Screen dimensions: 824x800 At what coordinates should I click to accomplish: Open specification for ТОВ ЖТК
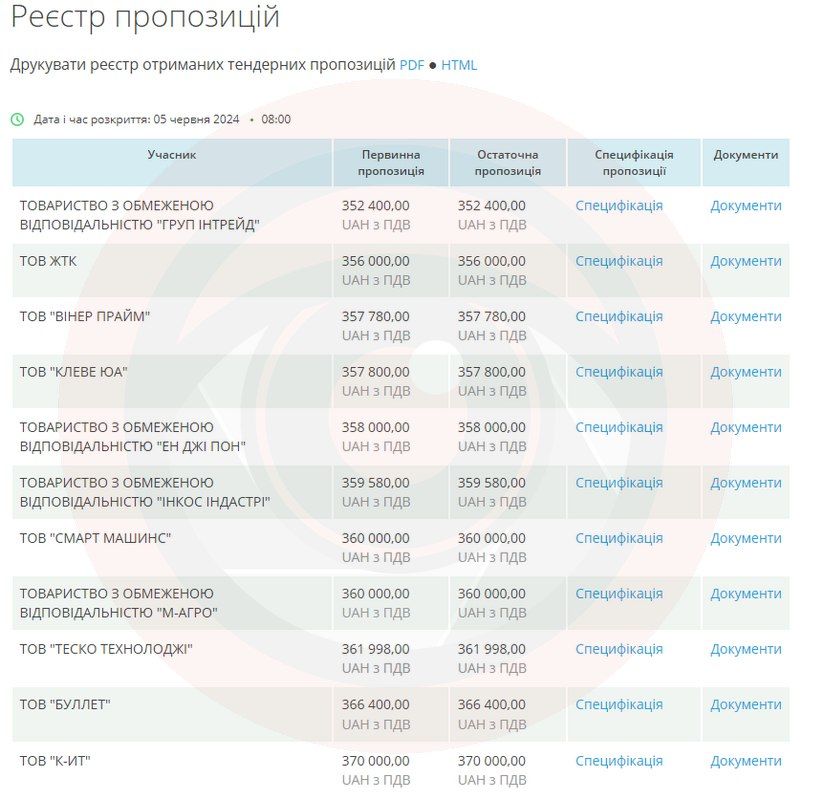click(x=617, y=260)
